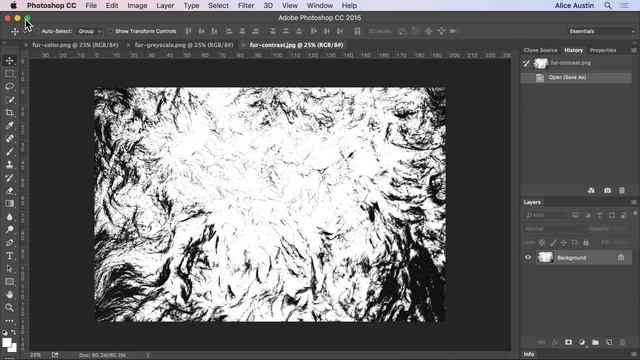The image size is (640, 360).
Task: Create new snapshot with camera icon
Action: 607,191
